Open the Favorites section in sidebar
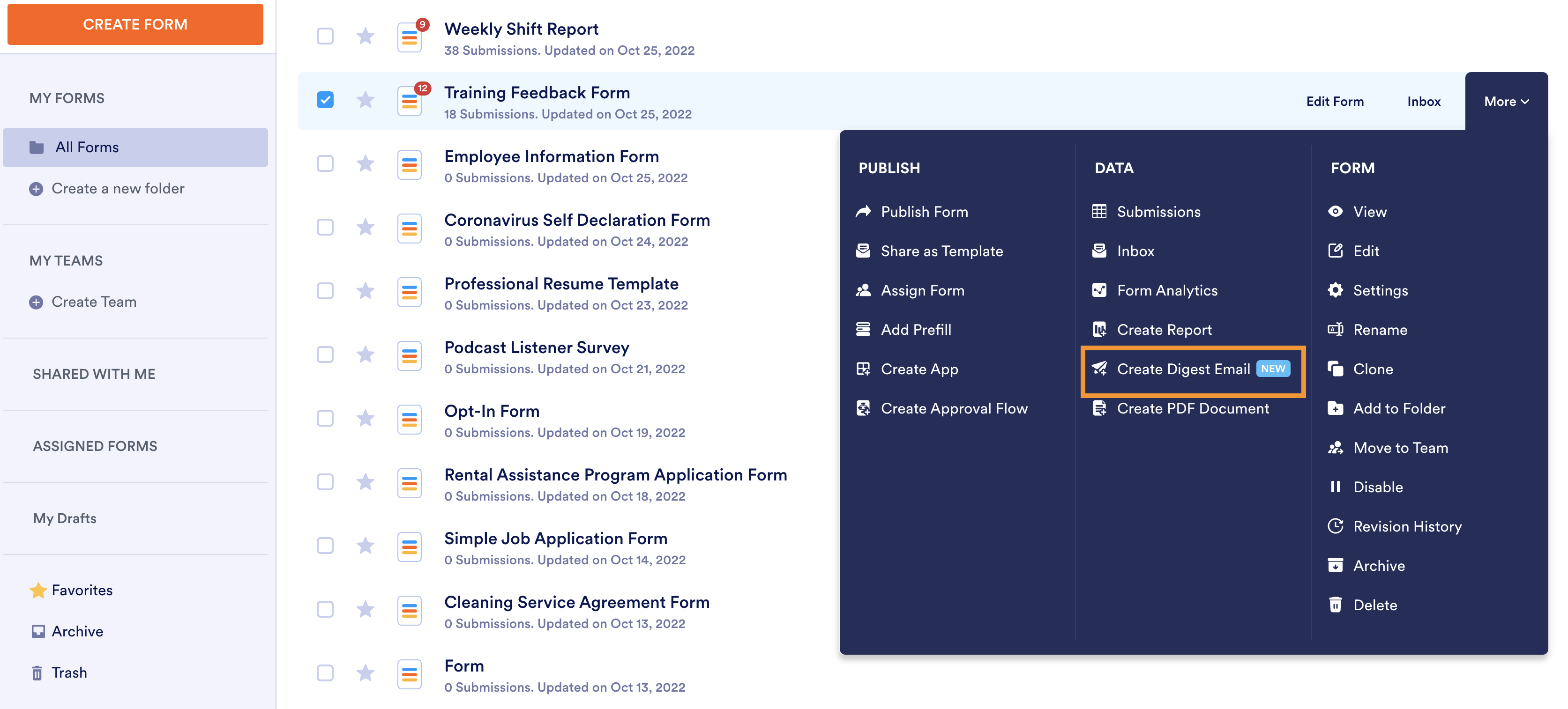Image resolution: width=1568 pixels, height=709 pixels. coord(82,590)
